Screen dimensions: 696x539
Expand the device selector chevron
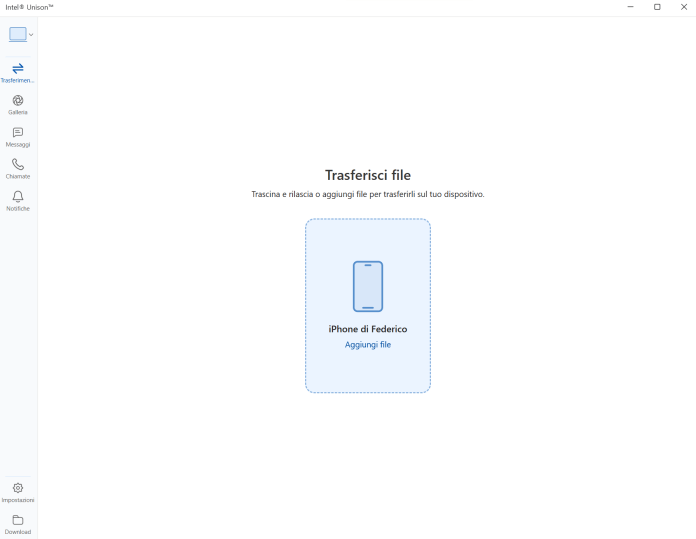(x=31, y=35)
